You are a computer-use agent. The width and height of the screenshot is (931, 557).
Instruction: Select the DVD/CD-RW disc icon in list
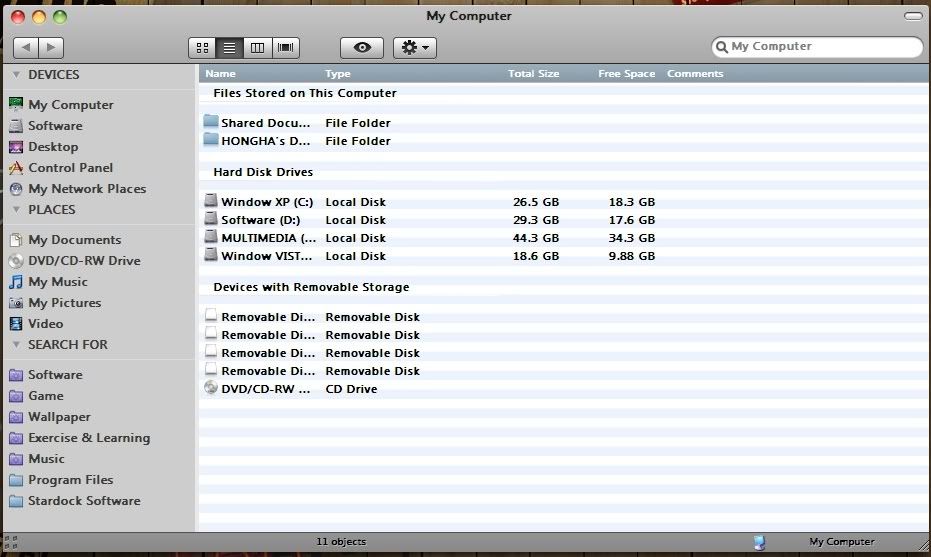[211, 388]
